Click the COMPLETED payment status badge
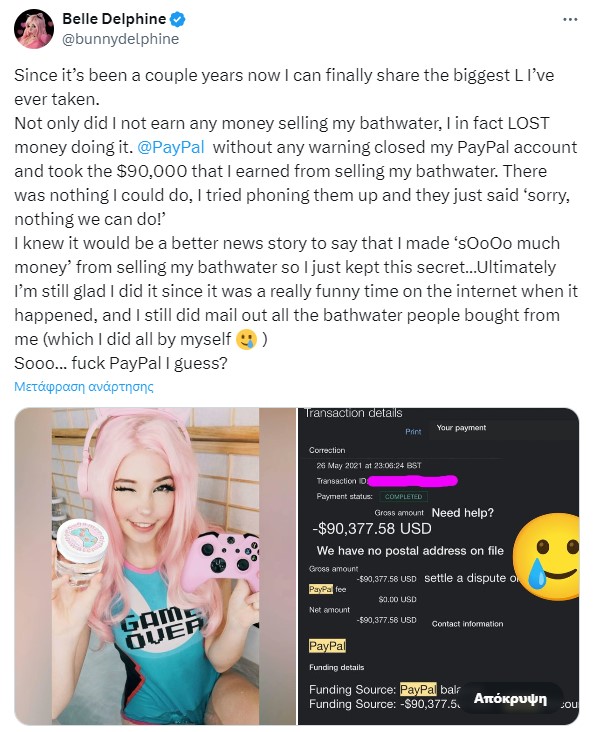The height and width of the screenshot is (732, 593). point(403,497)
